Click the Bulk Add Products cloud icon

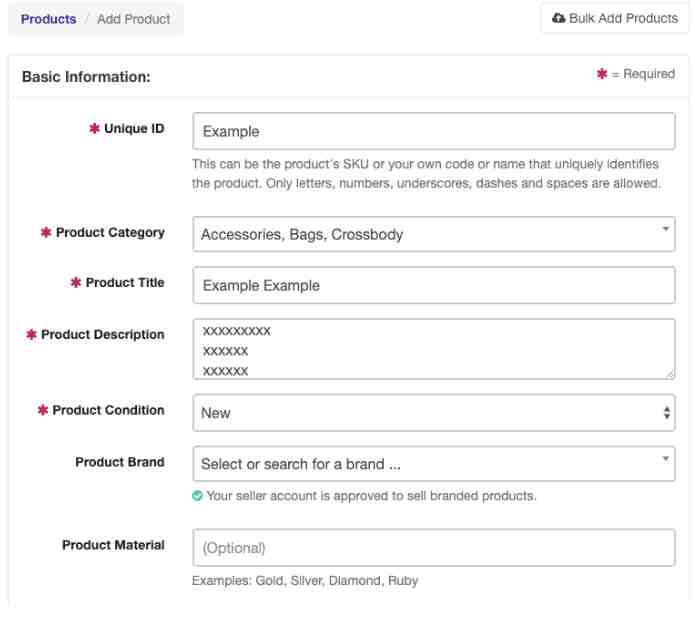point(558,18)
